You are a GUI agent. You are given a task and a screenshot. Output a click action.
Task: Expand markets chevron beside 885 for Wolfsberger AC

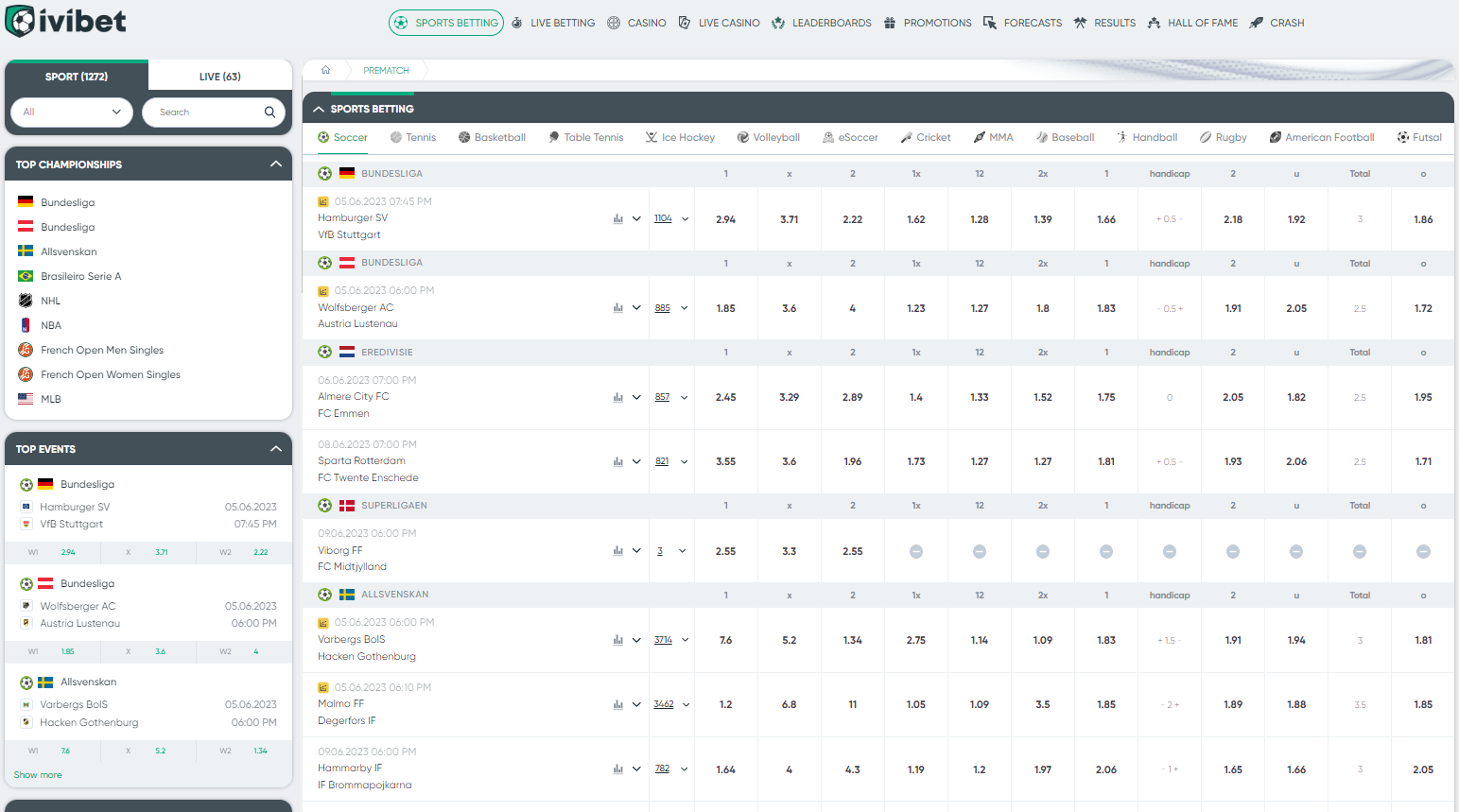tap(685, 308)
